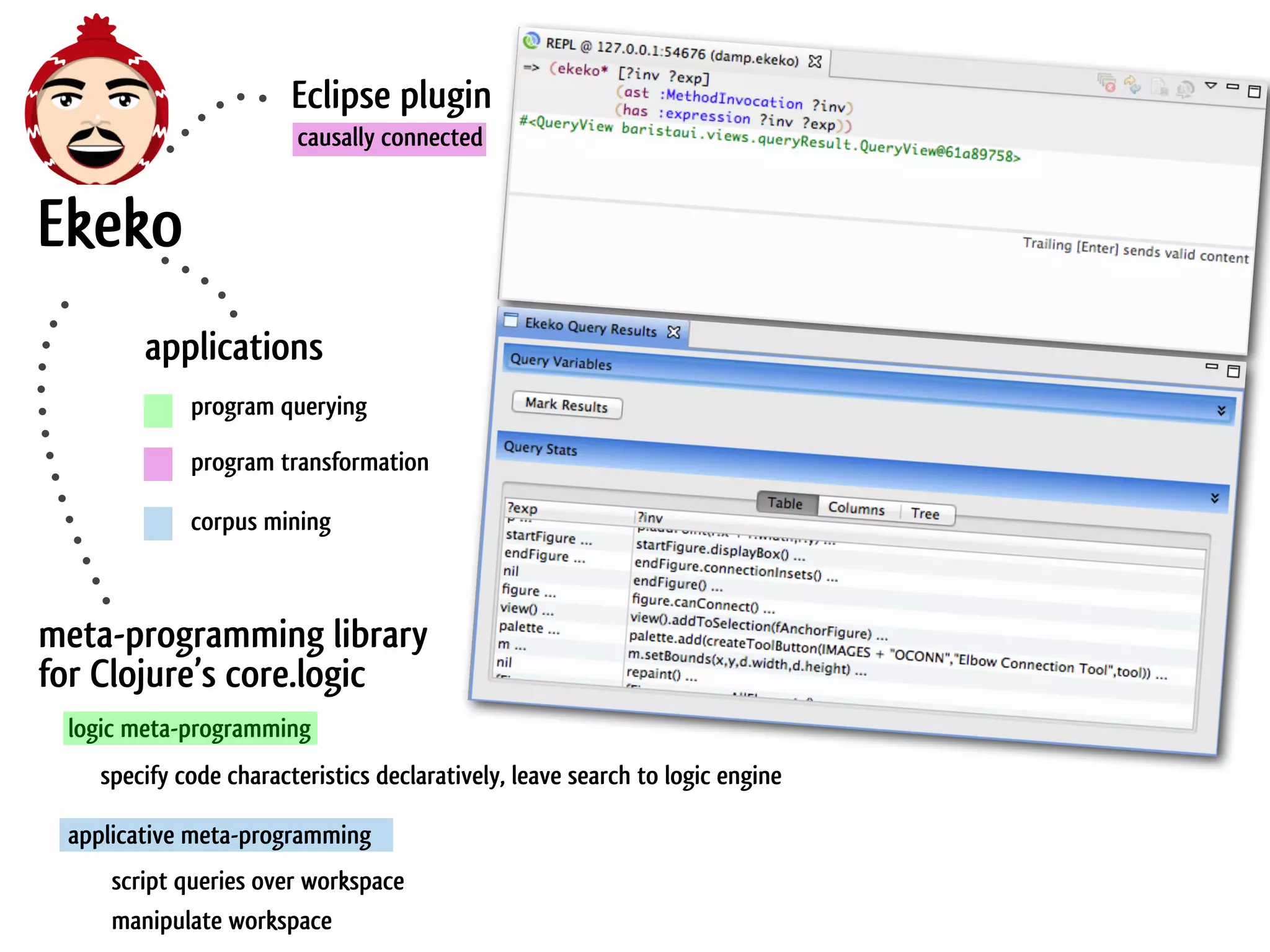Select the 'figure ...' cell
Image resolution: width=1270 pixels, height=952 pixels.
(529, 591)
